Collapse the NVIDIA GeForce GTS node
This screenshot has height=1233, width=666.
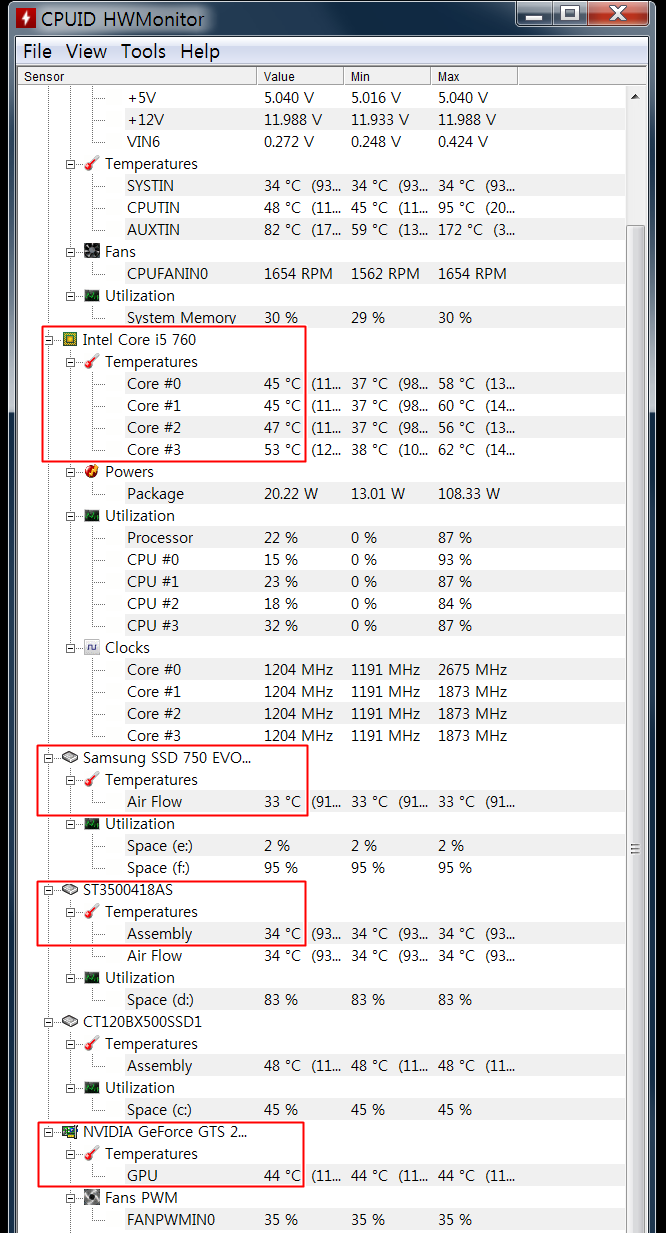49,1132
